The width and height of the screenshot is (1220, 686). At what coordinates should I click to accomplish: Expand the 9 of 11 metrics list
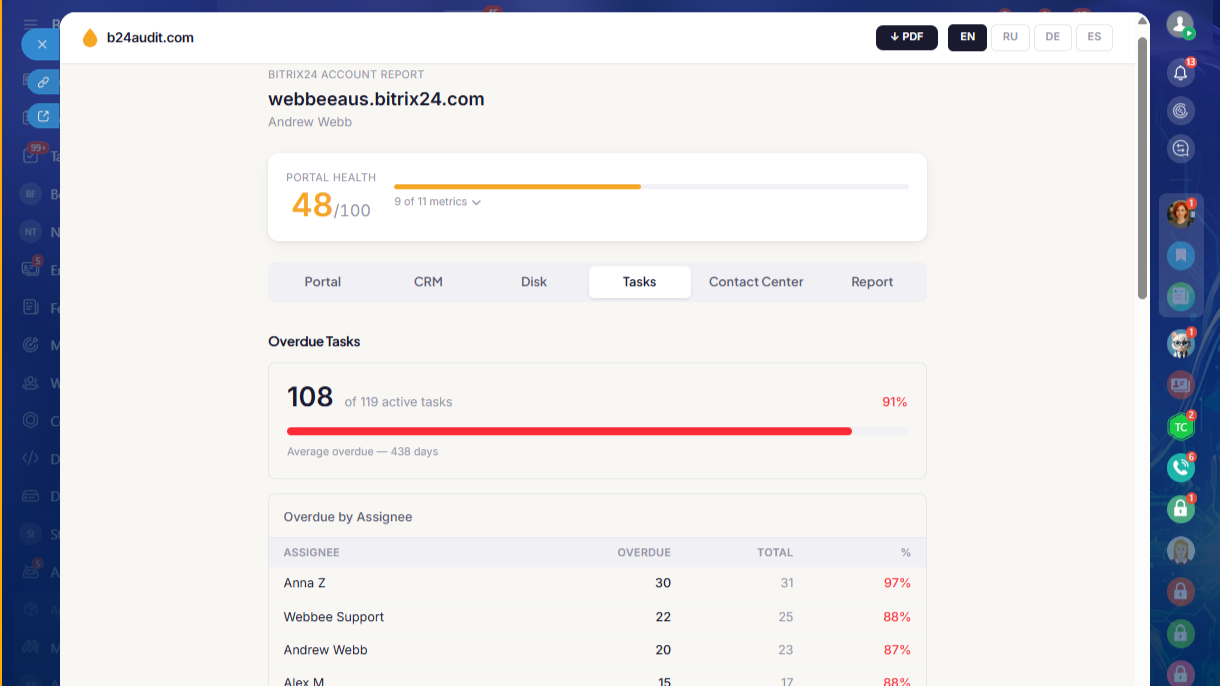(x=437, y=202)
